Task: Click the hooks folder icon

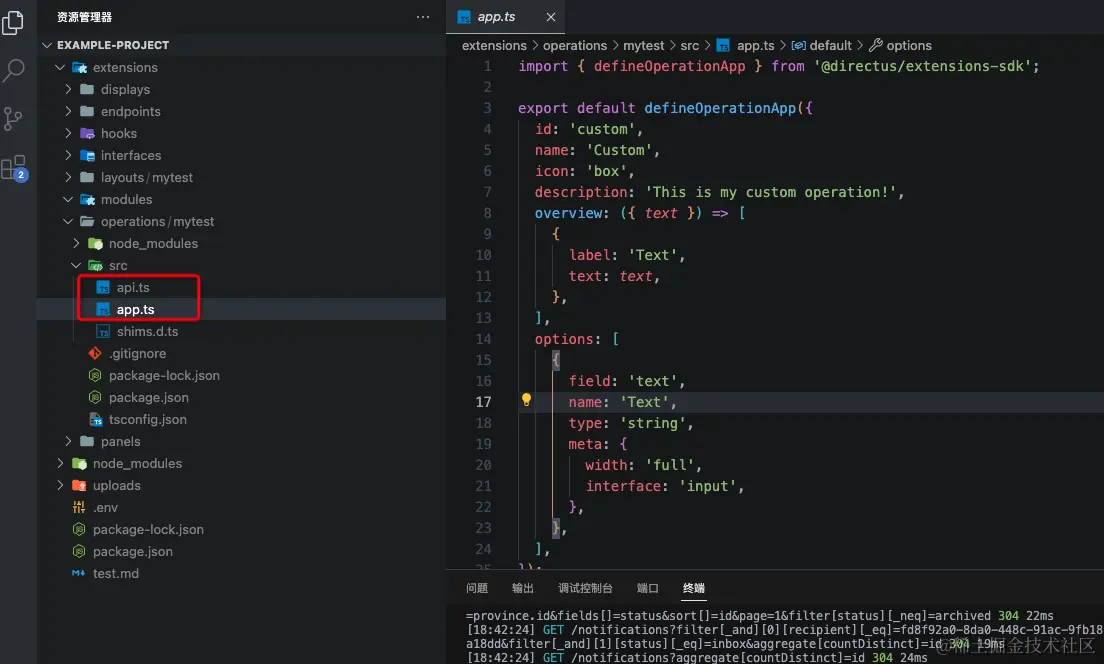Action: tap(87, 133)
